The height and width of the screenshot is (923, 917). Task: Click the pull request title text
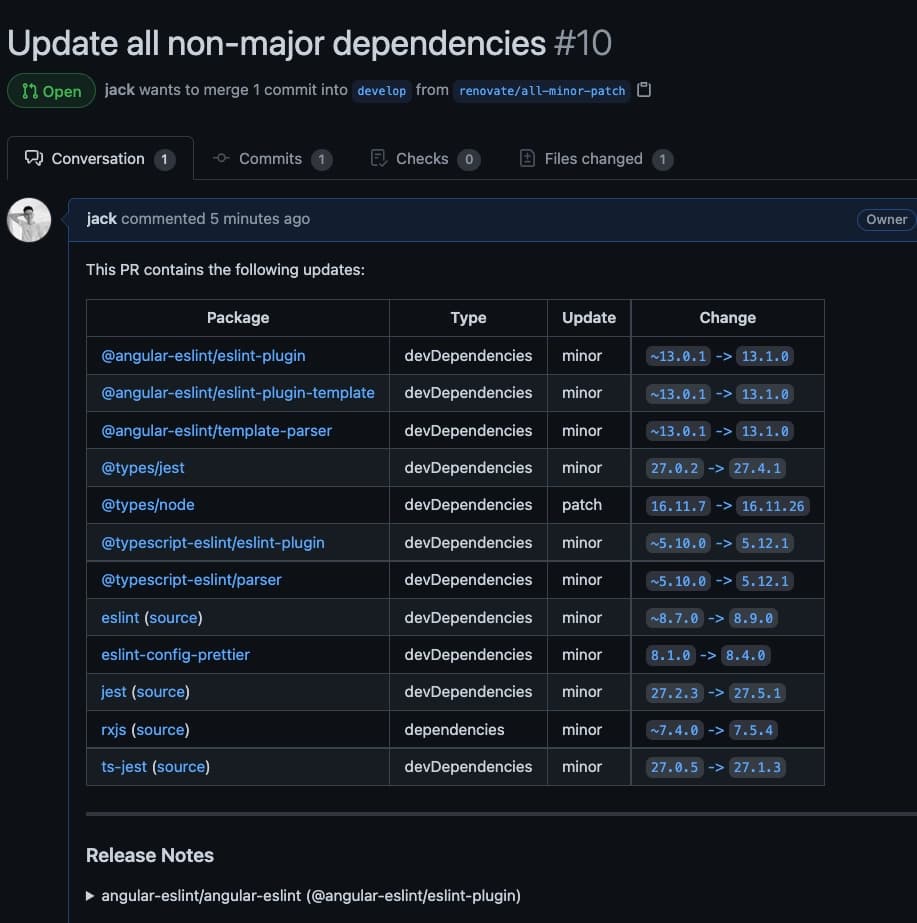click(277, 43)
